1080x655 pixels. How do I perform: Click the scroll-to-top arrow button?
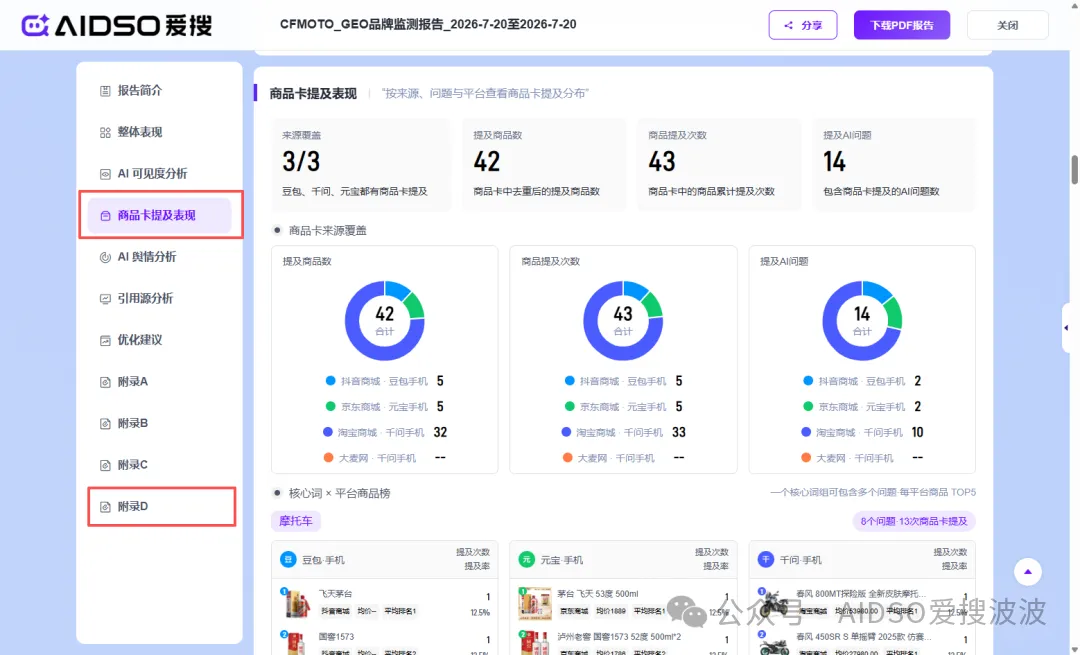click(1027, 572)
